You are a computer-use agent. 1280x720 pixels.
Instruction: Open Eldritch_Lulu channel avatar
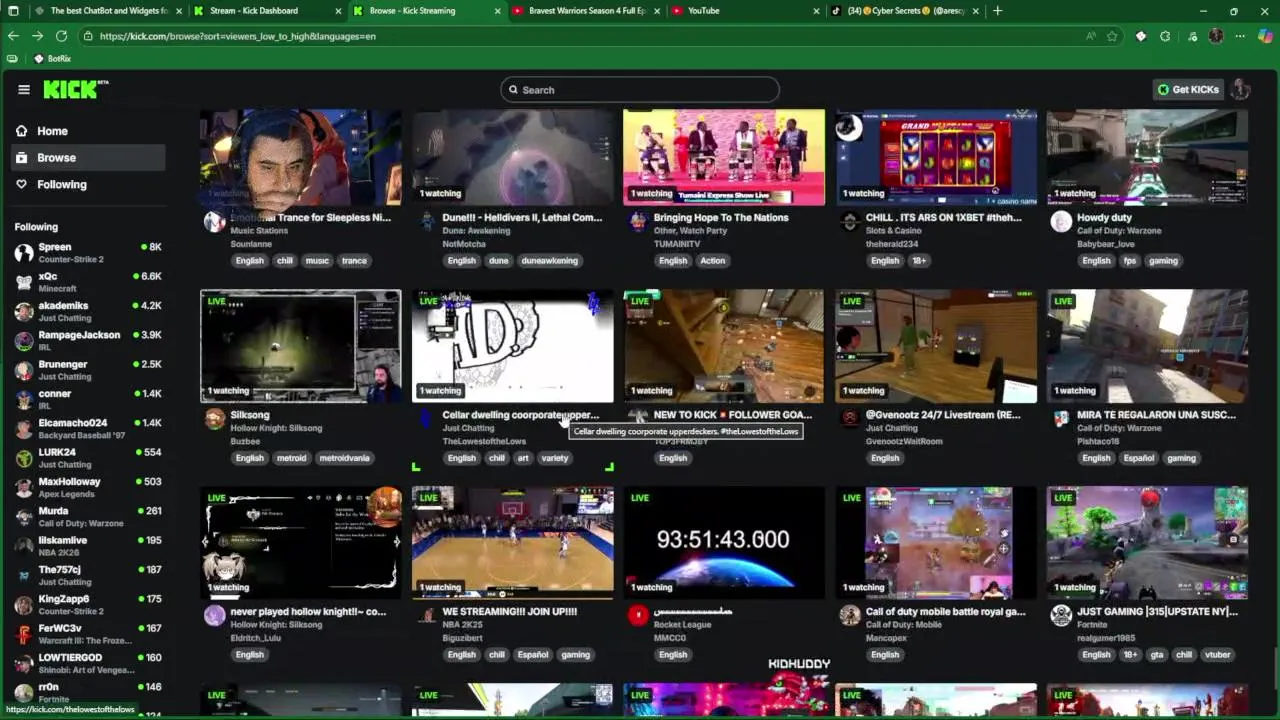pyautogui.click(x=214, y=615)
